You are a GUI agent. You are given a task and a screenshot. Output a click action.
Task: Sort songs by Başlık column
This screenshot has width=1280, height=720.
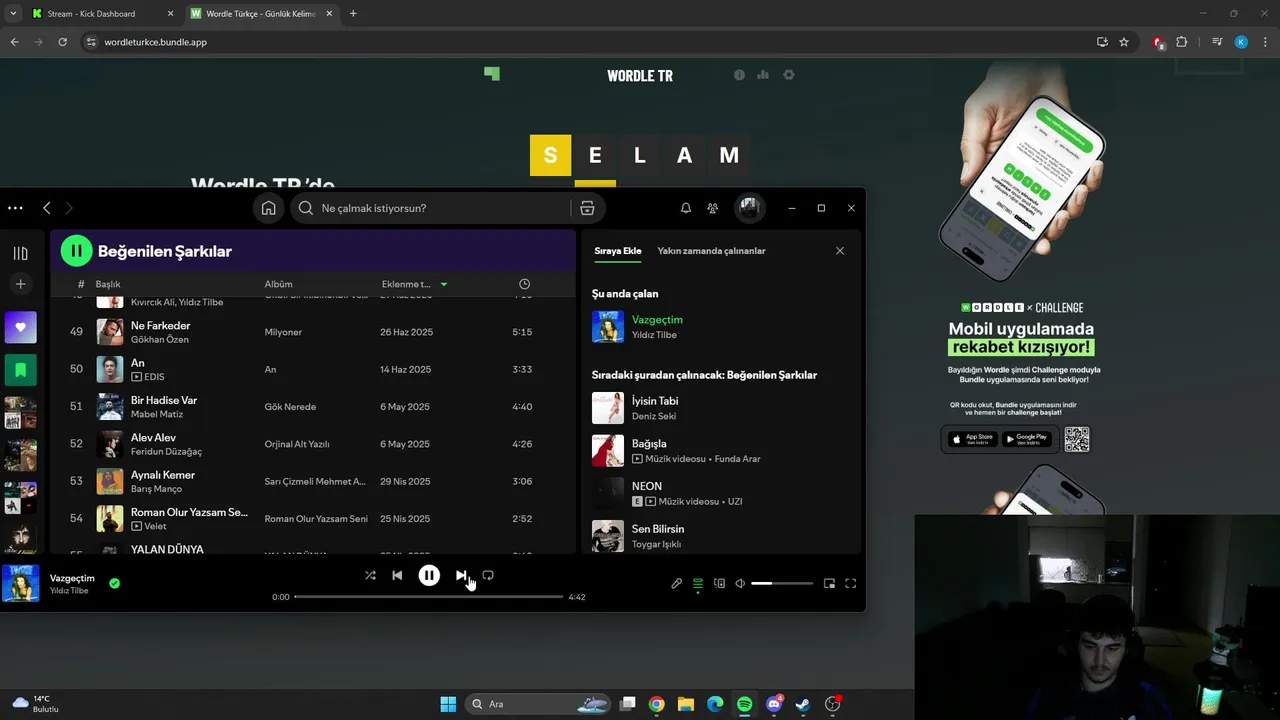108,284
